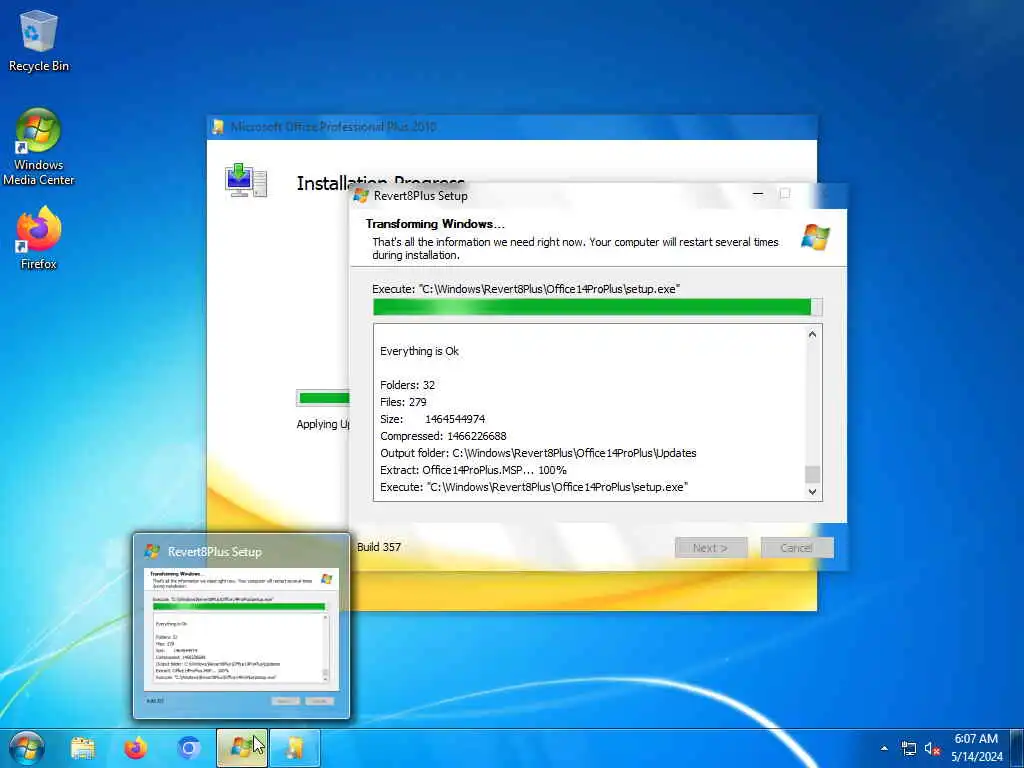Click the Revert8Plus progress bar
Viewport: 1024px width, 768px height.
(x=598, y=307)
